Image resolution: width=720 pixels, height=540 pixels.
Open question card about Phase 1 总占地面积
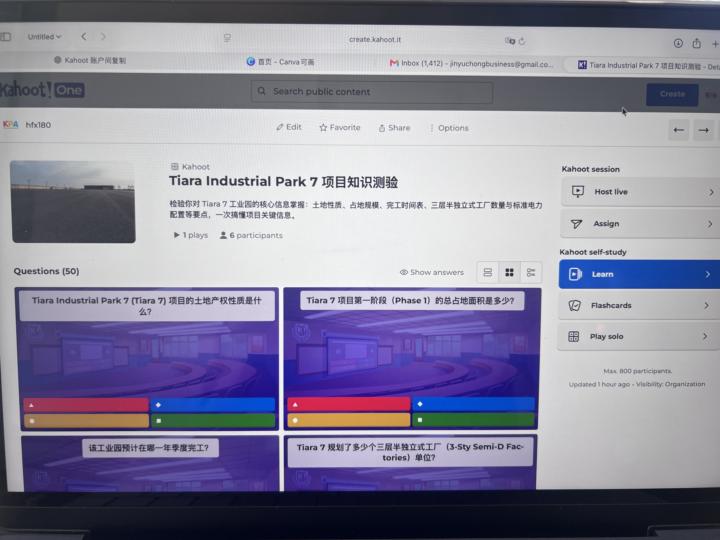coord(412,359)
